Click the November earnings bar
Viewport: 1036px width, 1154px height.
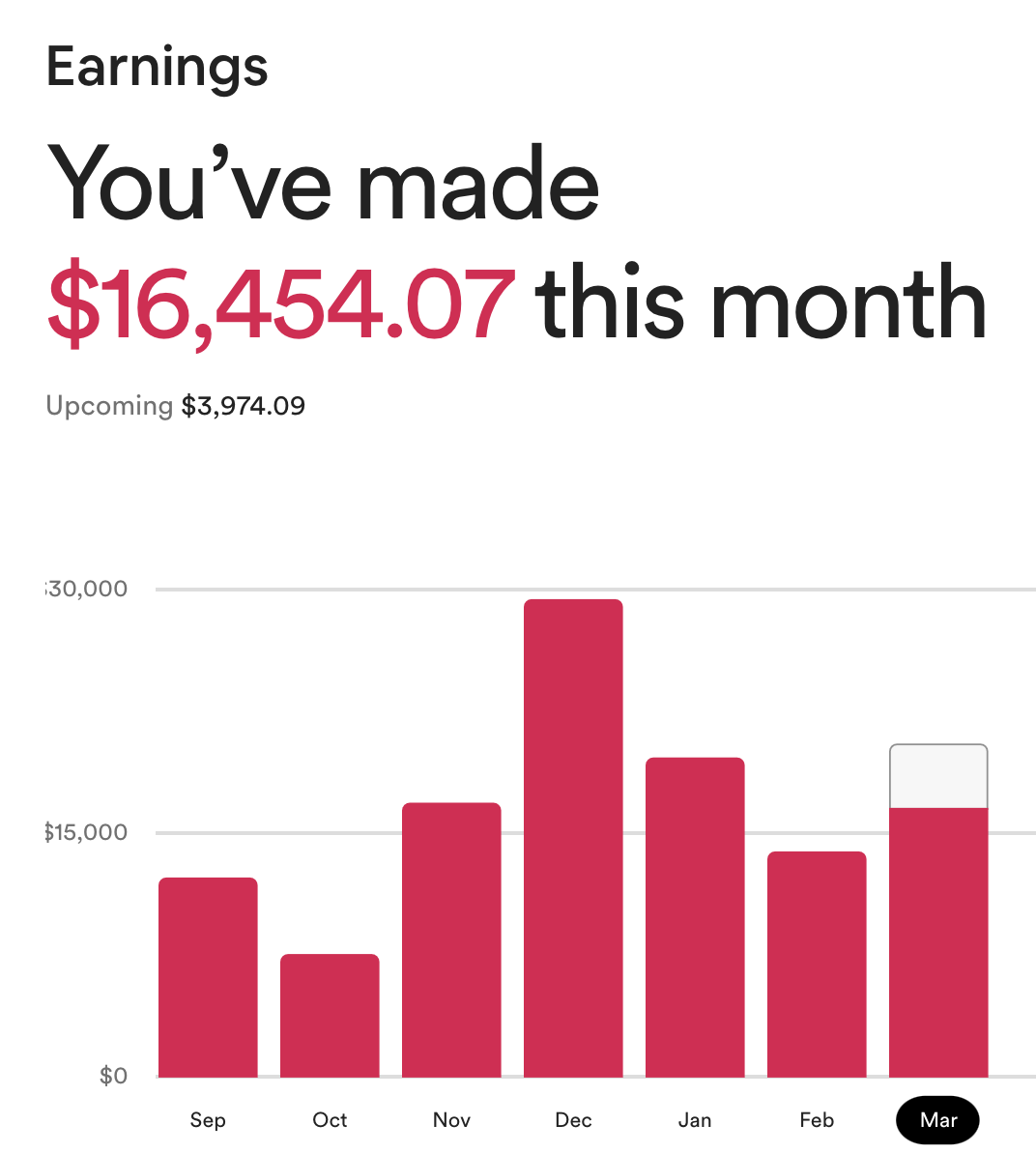[451, 938]
